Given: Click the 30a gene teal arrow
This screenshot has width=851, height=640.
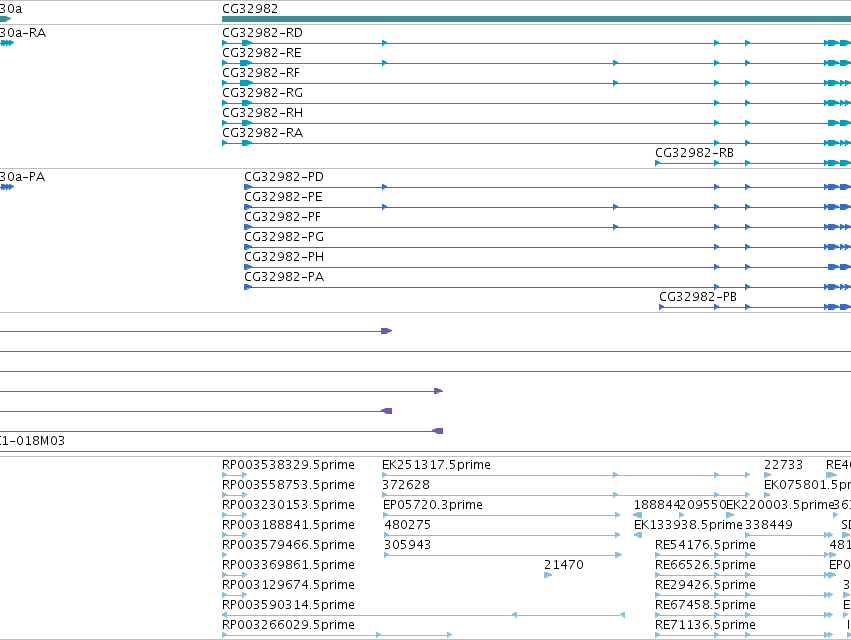Looking at the screenshot, I should click(x=5, y=19).
